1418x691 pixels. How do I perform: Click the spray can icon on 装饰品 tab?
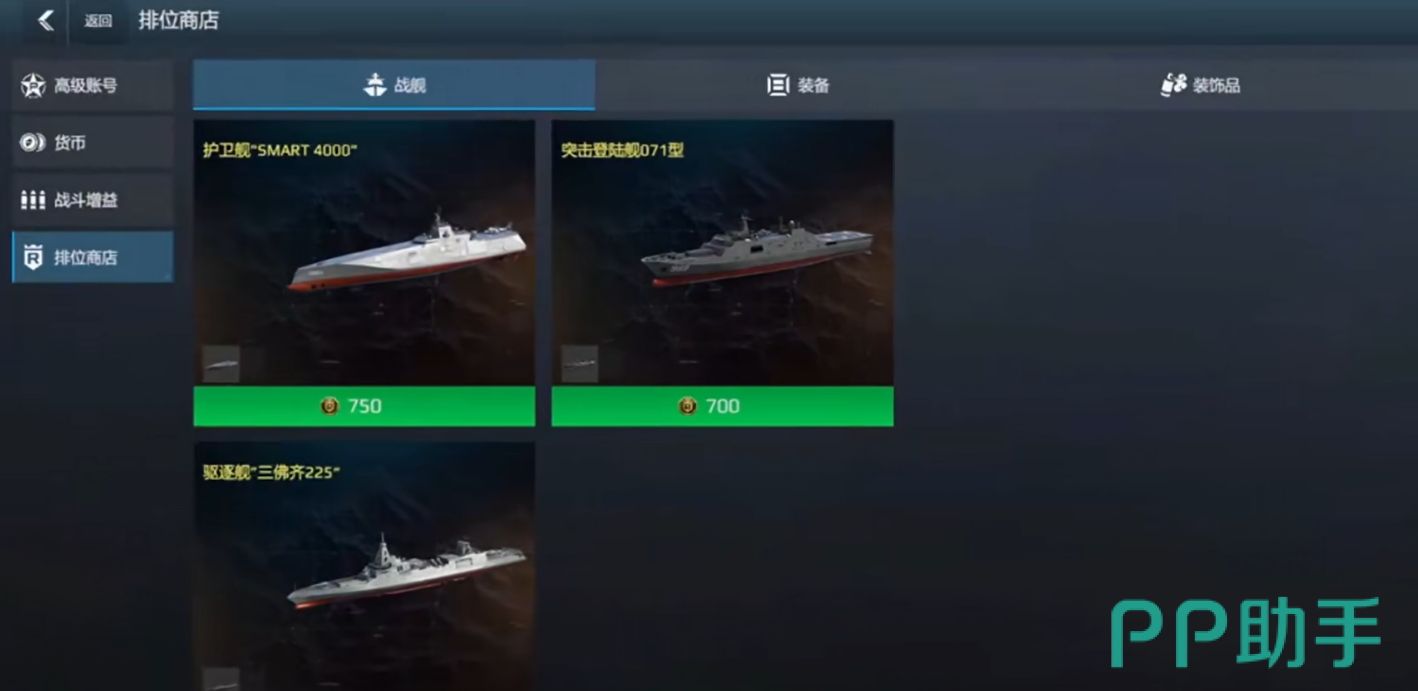pos(1174,85)
